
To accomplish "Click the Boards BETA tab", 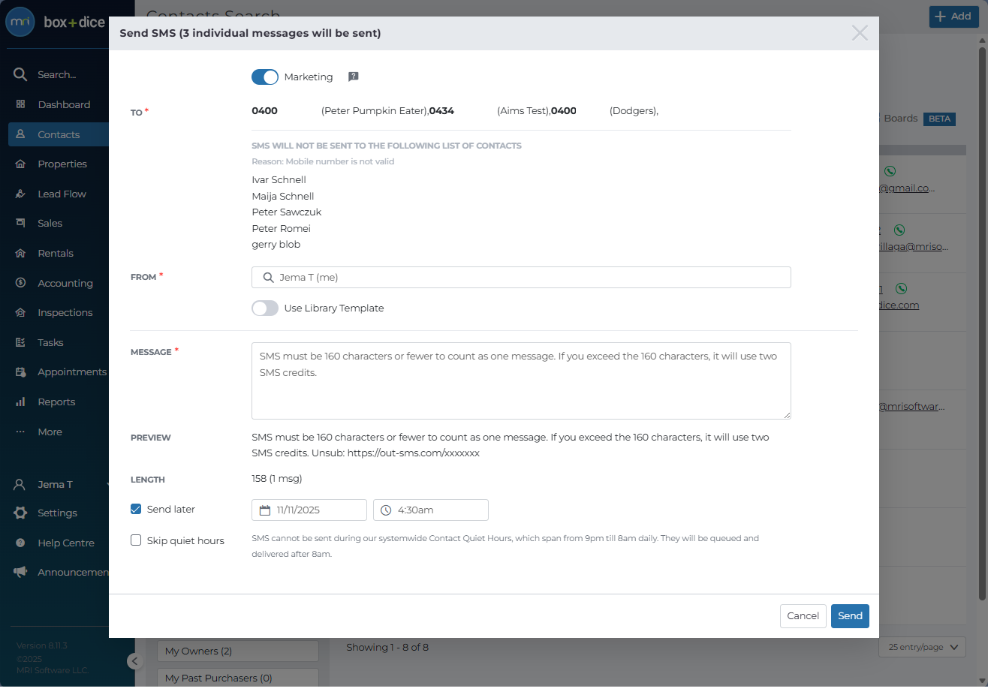I will [x=918, y=118].
